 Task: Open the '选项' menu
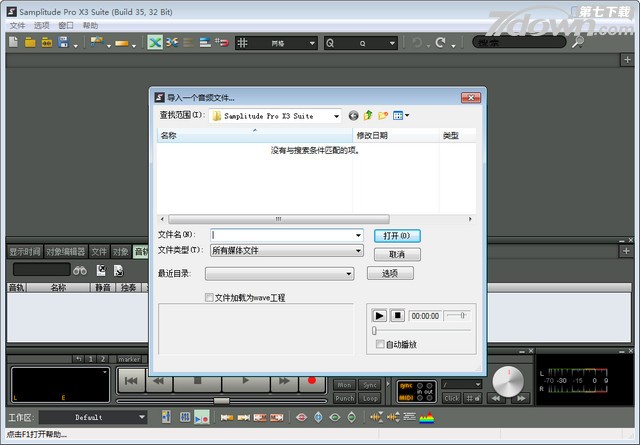pos(42,25)
